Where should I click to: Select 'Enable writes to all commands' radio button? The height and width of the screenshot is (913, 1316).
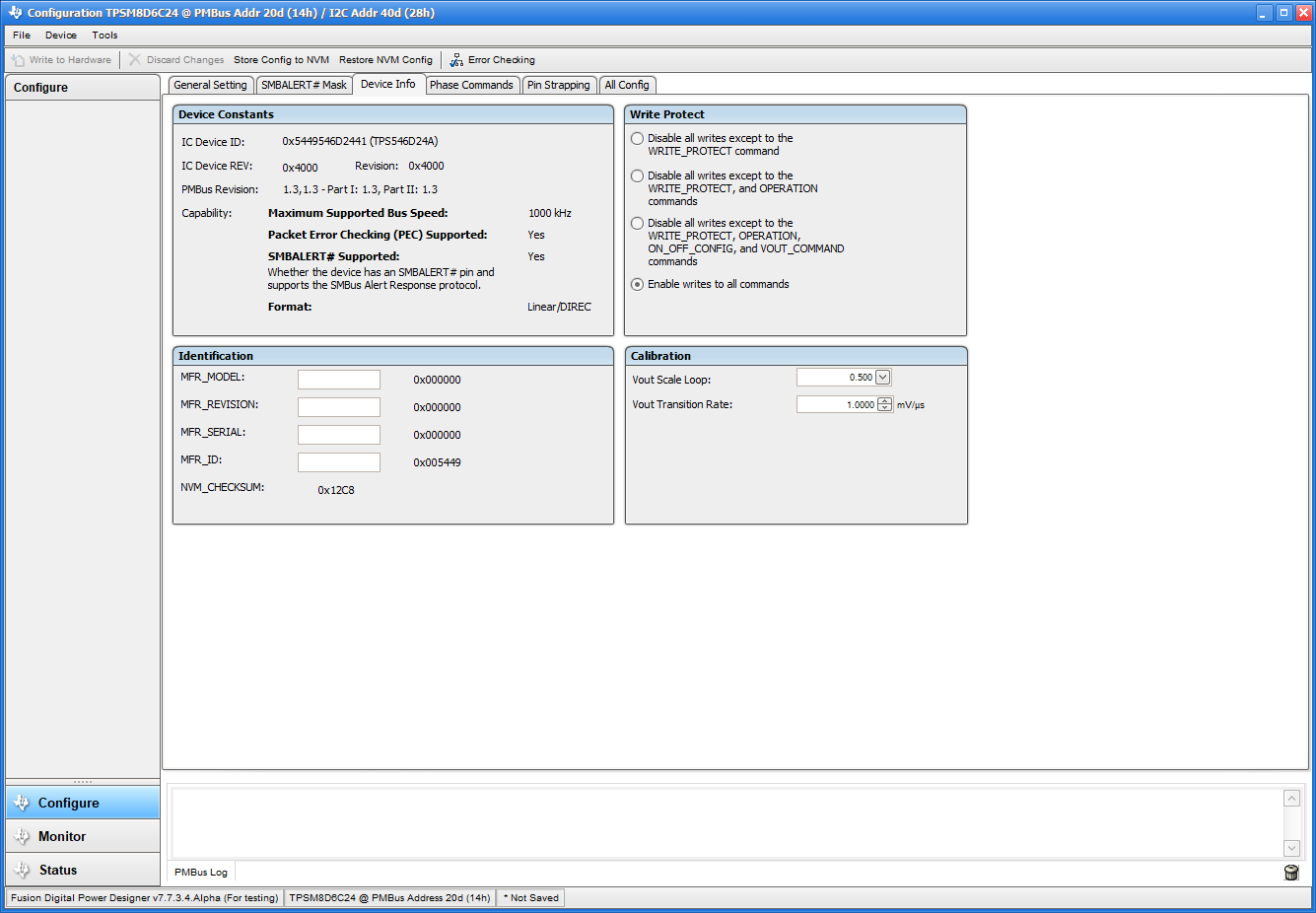[637, 284]
